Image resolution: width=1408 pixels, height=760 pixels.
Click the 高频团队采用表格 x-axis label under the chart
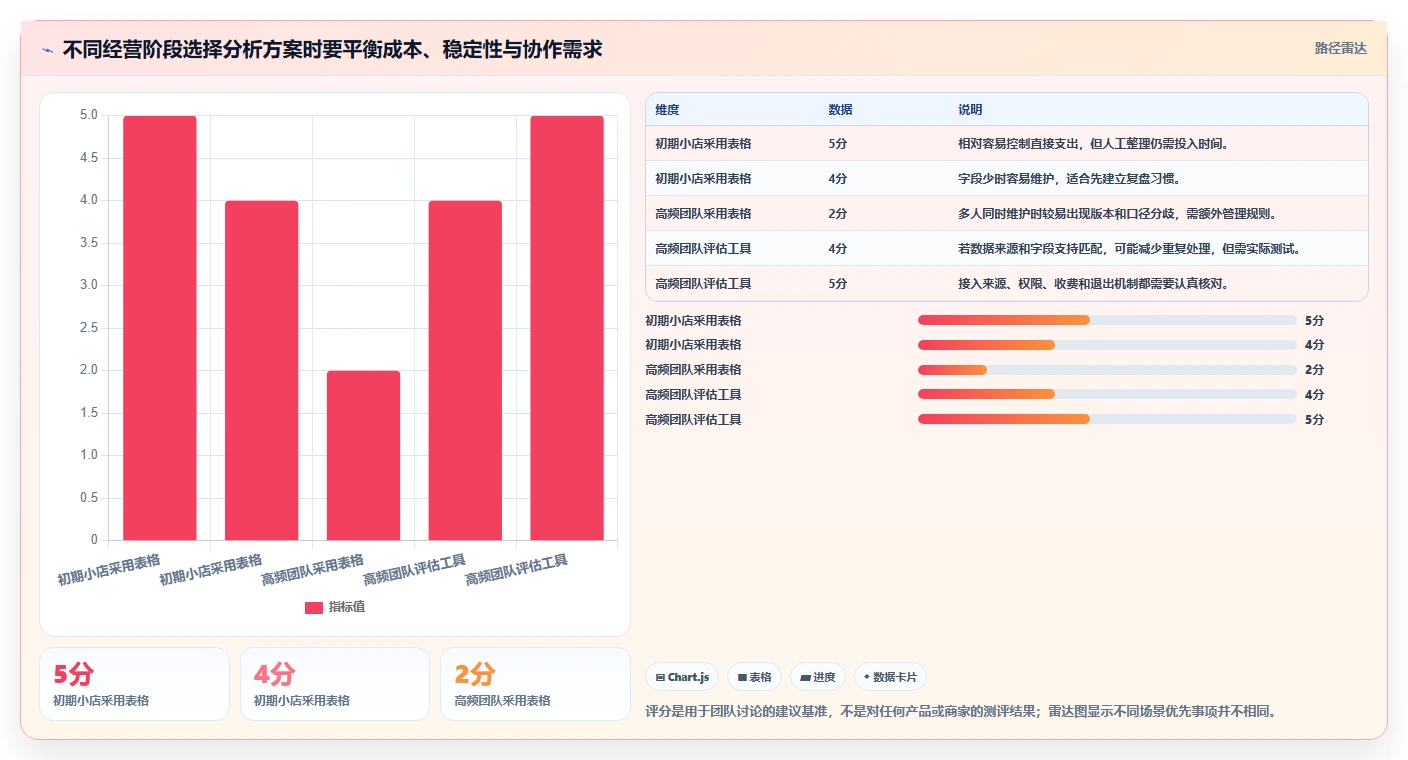312,569
